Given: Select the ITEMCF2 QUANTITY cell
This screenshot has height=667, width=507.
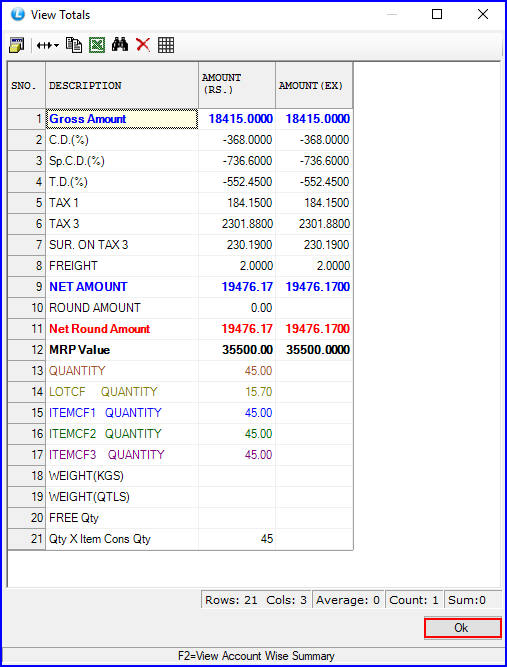Looking at the screenshot, I should pos(122,434).
